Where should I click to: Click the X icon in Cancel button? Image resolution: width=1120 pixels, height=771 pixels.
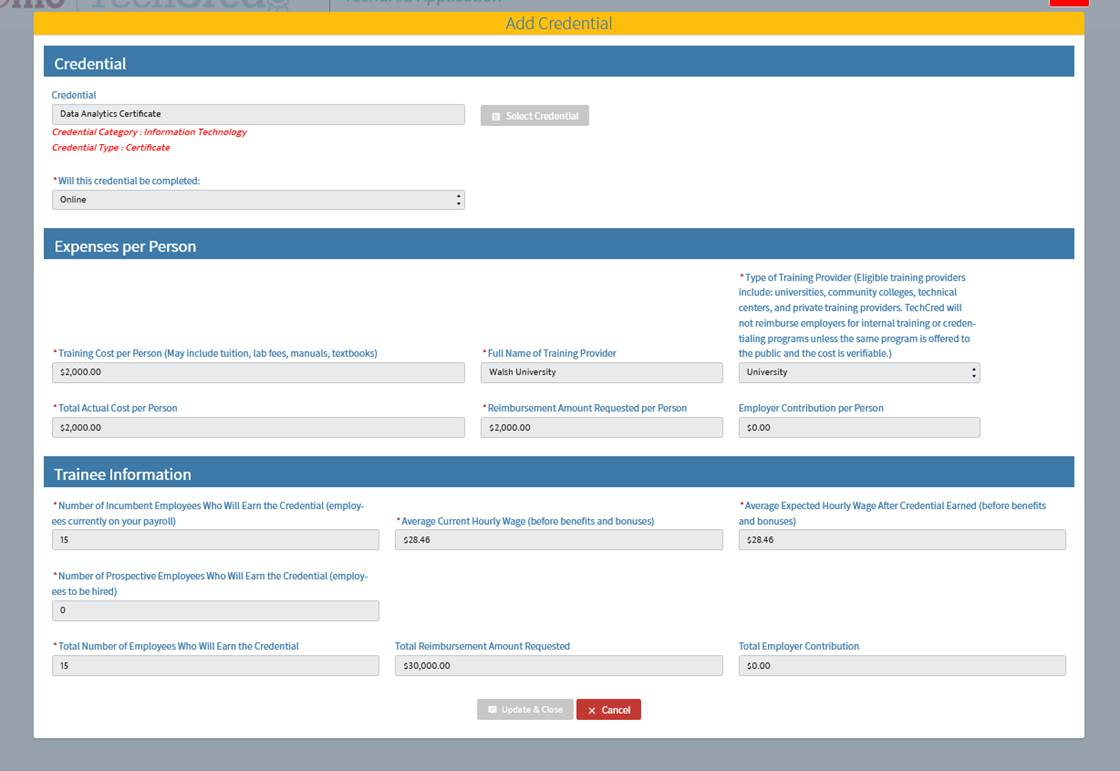tap(592, 710)
